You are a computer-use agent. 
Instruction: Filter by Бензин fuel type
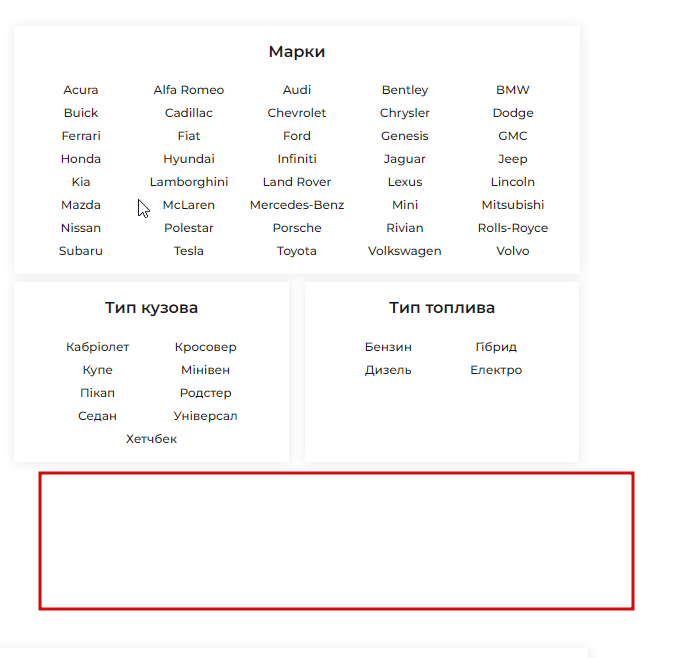(x=388, y=347)
